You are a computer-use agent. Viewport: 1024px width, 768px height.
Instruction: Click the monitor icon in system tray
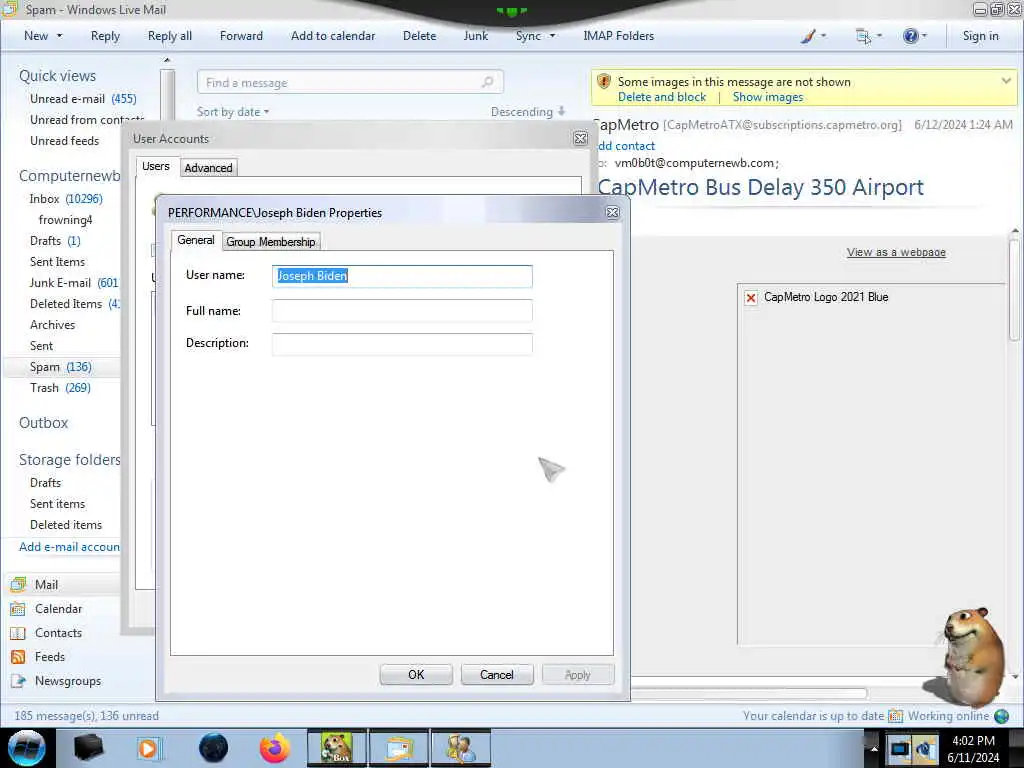point(899,748)
